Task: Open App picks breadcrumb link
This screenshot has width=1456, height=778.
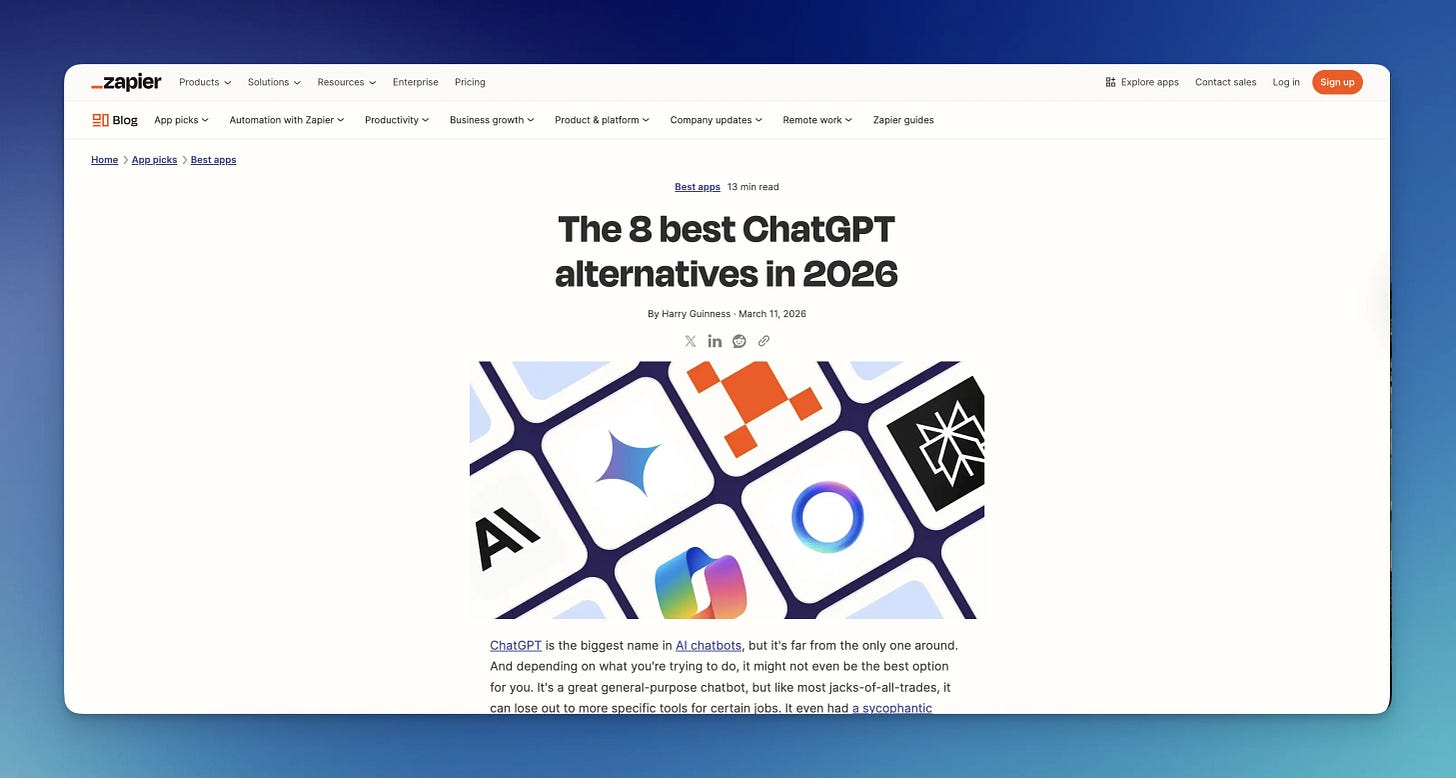Action: (x=154, y=160)
